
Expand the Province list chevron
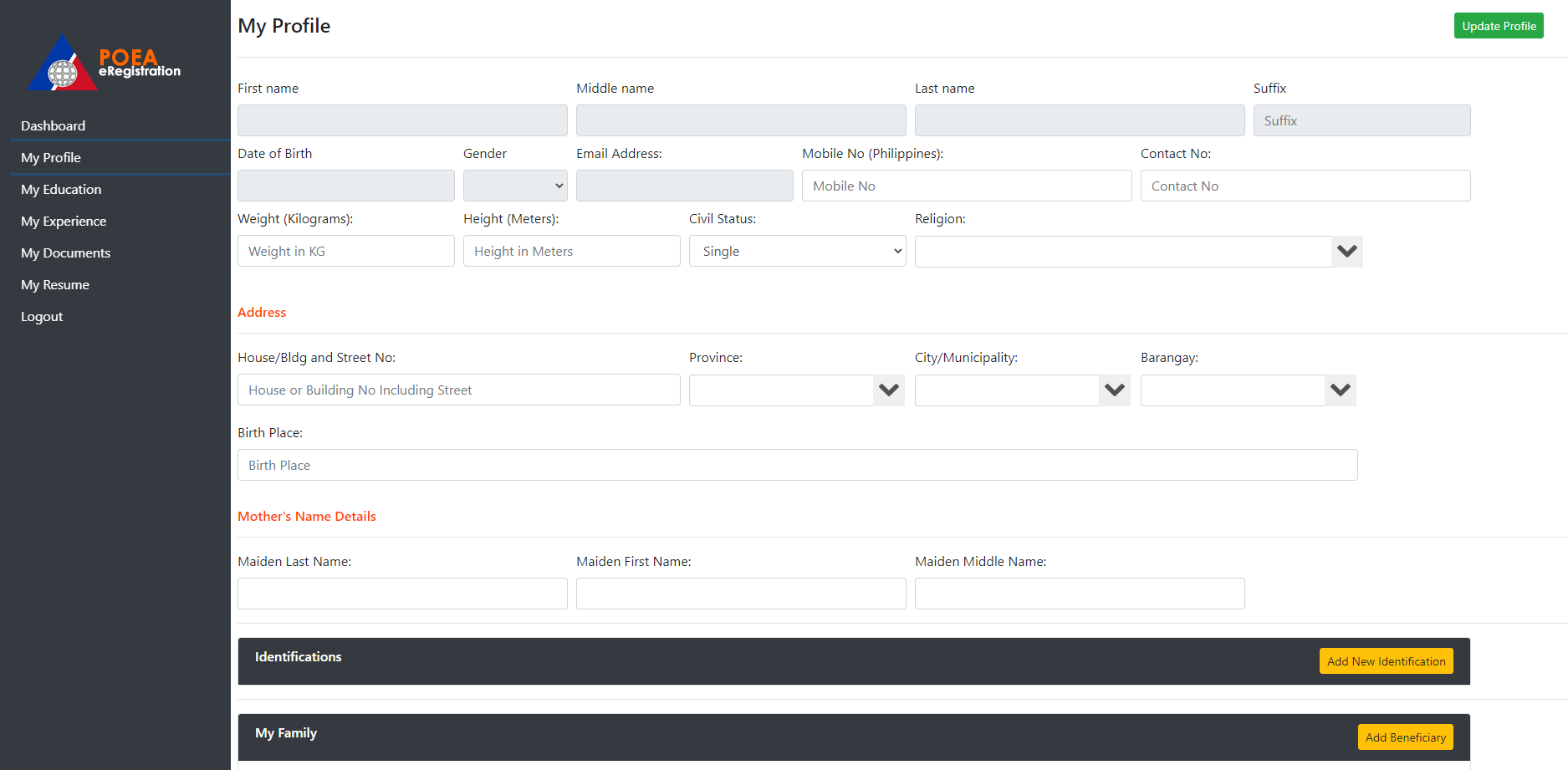[x=889, y=390]
